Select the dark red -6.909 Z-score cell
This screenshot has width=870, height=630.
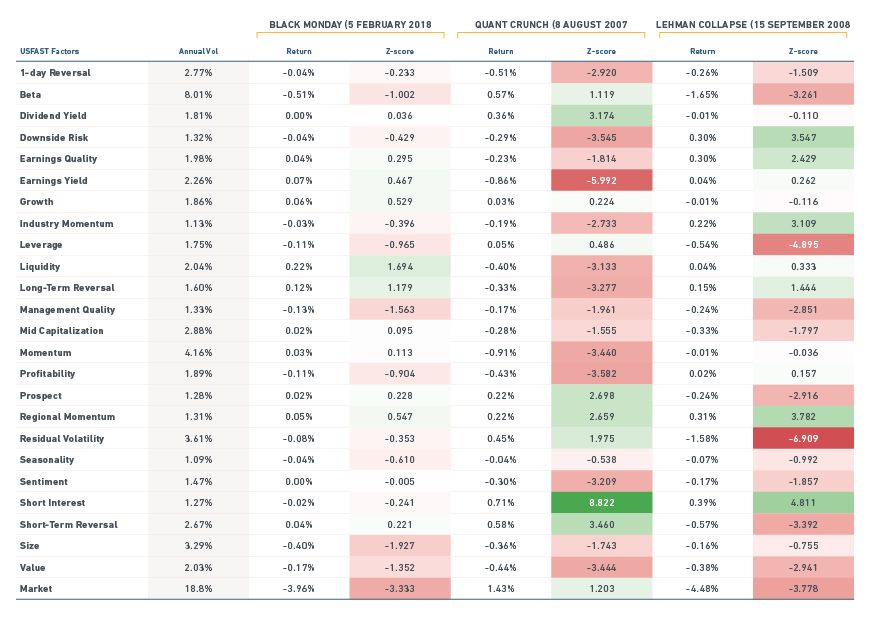pyautogui.click(x=803, y=438)
